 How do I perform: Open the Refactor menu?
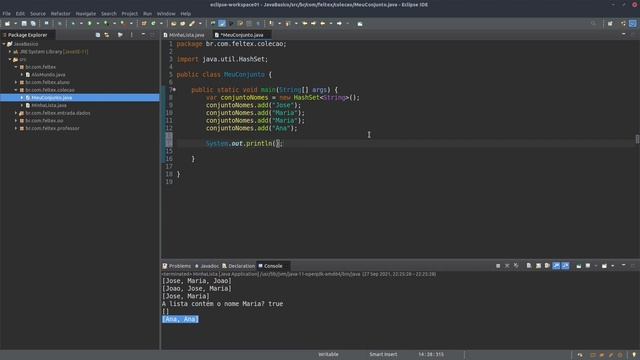(60, 13)
